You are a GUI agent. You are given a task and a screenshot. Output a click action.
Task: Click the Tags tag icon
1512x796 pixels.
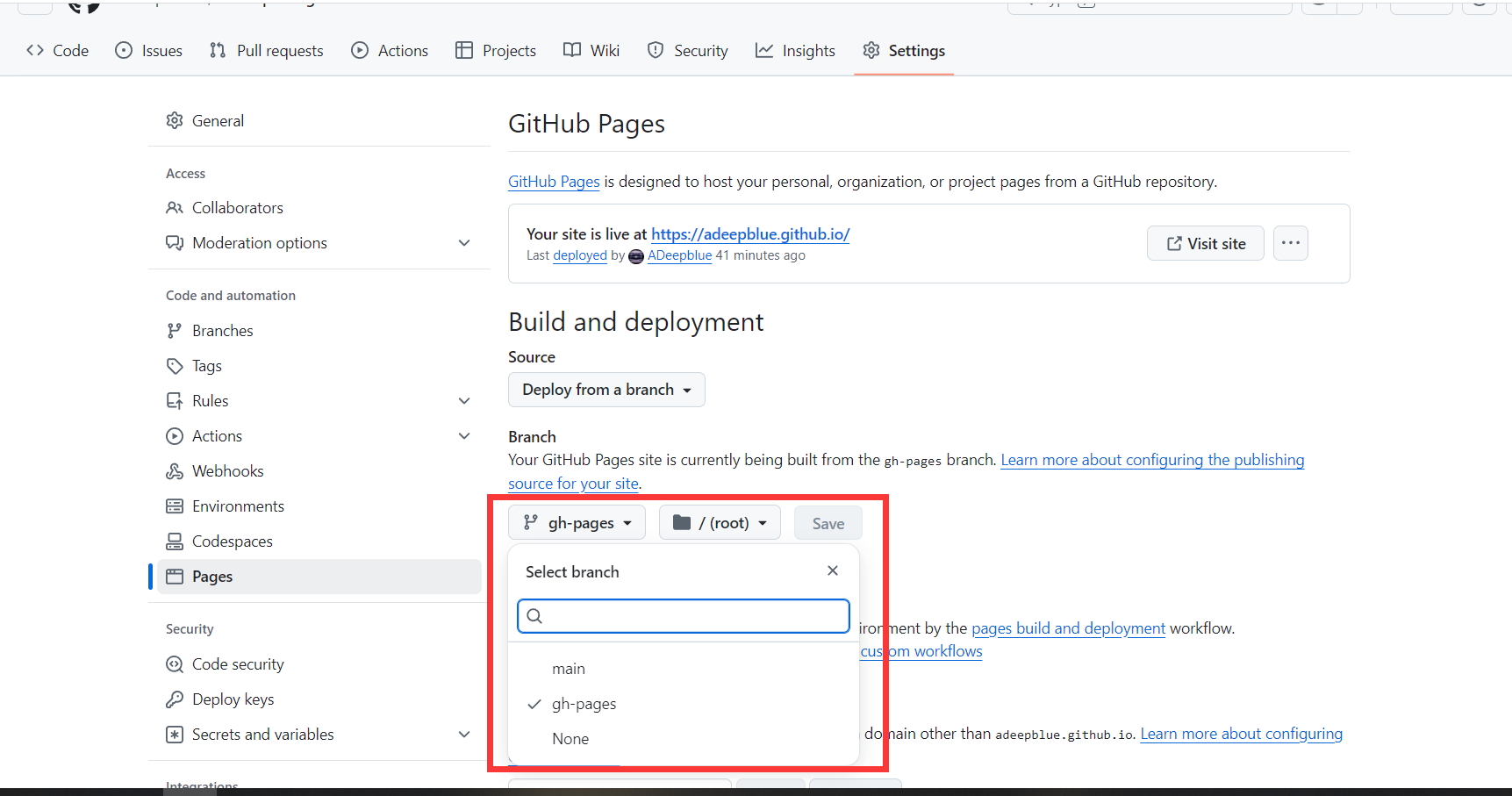[x=175, y=366]
